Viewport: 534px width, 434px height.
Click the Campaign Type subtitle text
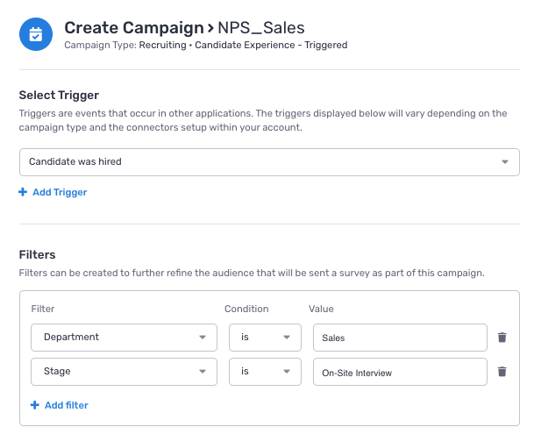click(206, 45)
